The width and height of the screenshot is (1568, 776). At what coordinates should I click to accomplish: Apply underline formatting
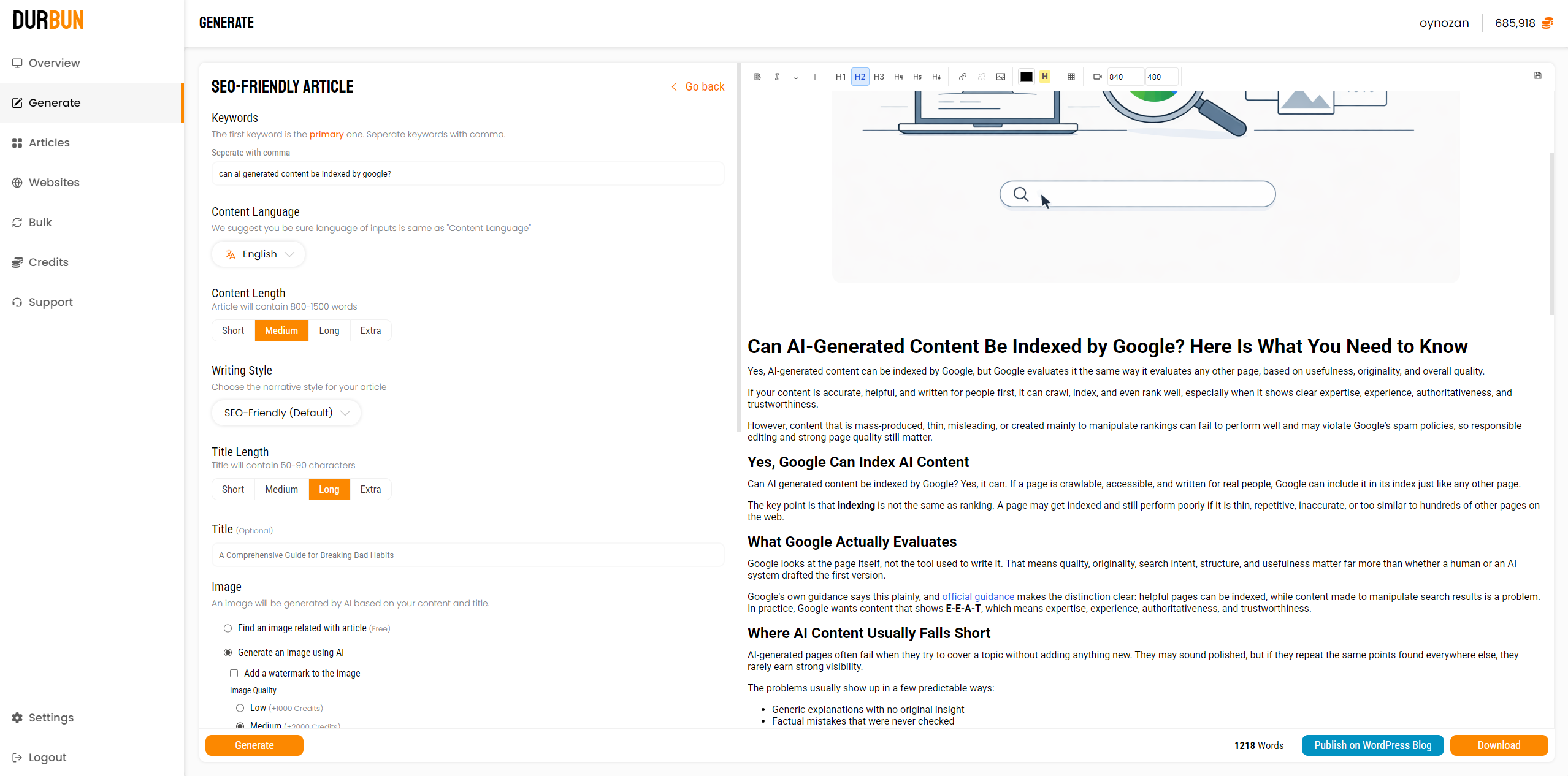795,77
